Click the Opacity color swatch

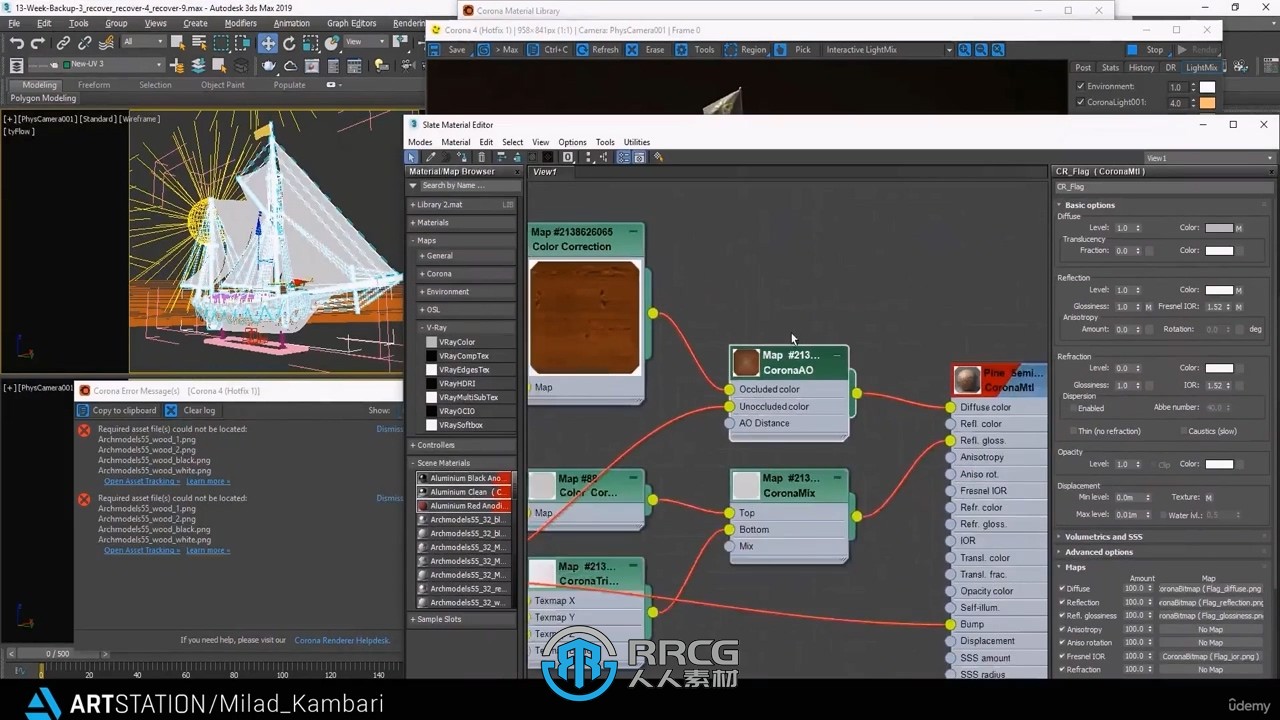[1219, 464]
